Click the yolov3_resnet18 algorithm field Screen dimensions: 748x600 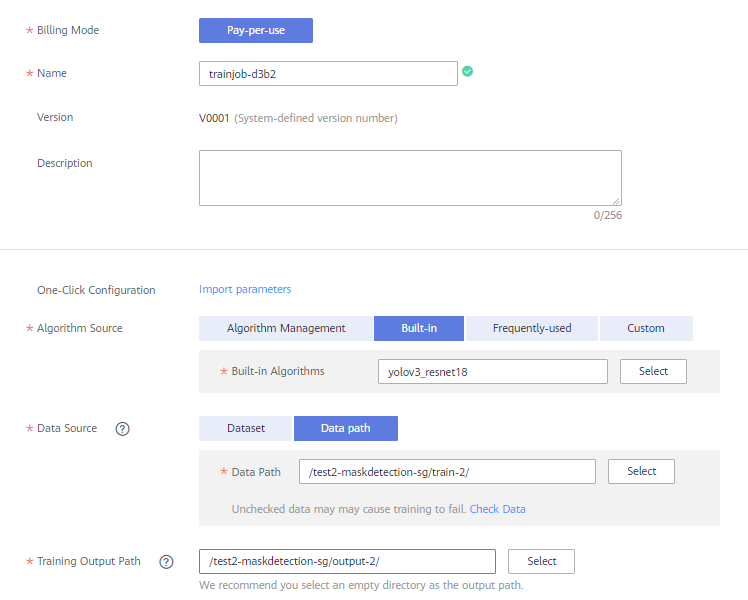coord(493,372)
